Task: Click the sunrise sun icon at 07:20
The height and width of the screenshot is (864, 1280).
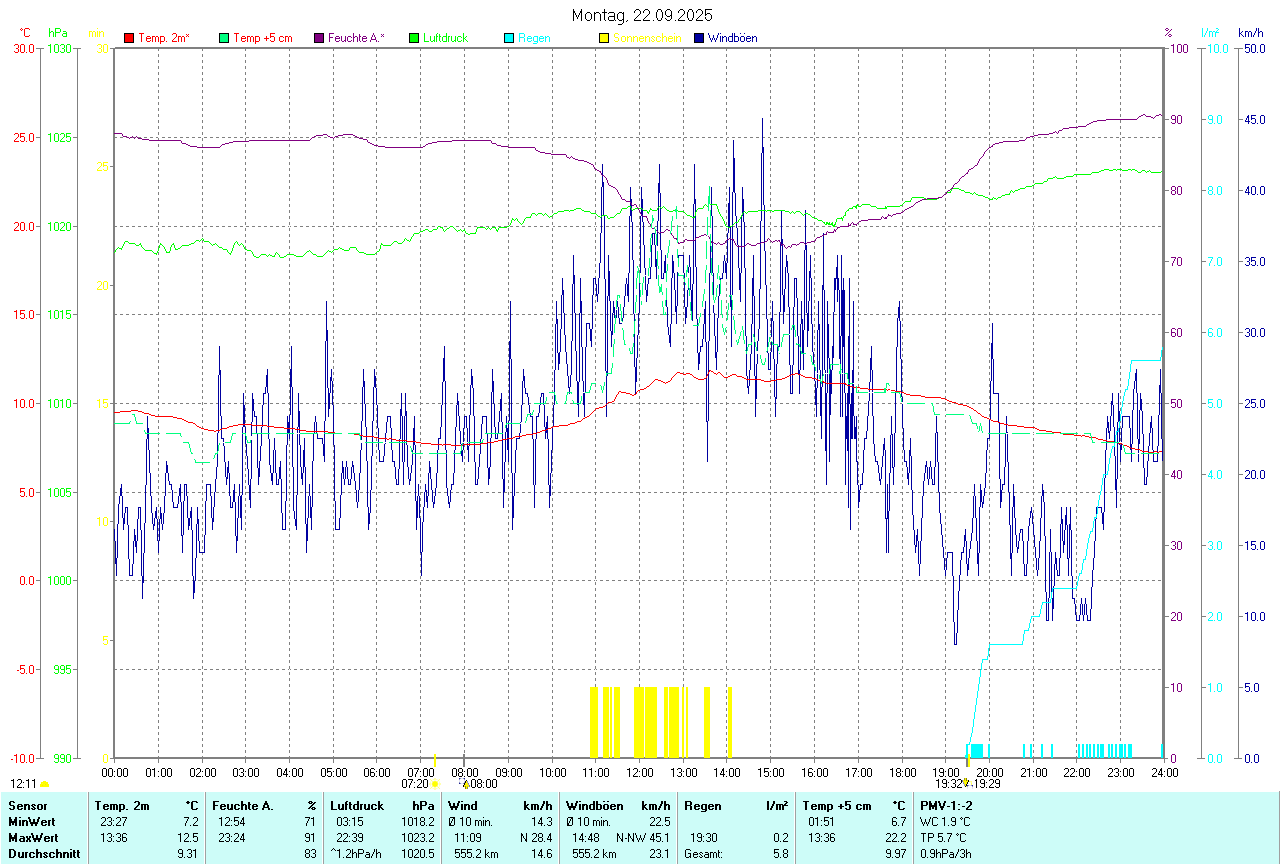Action: [435, 784]
